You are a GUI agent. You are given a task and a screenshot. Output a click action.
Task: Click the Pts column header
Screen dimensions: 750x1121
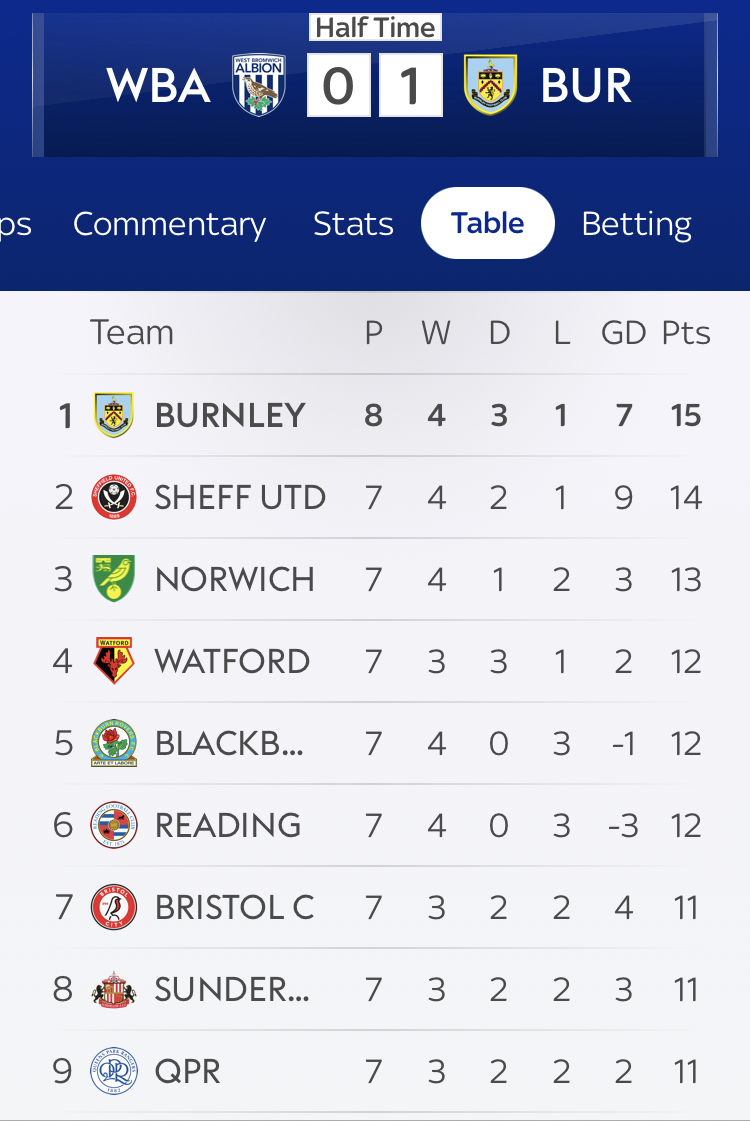click(x=686, y=333)
